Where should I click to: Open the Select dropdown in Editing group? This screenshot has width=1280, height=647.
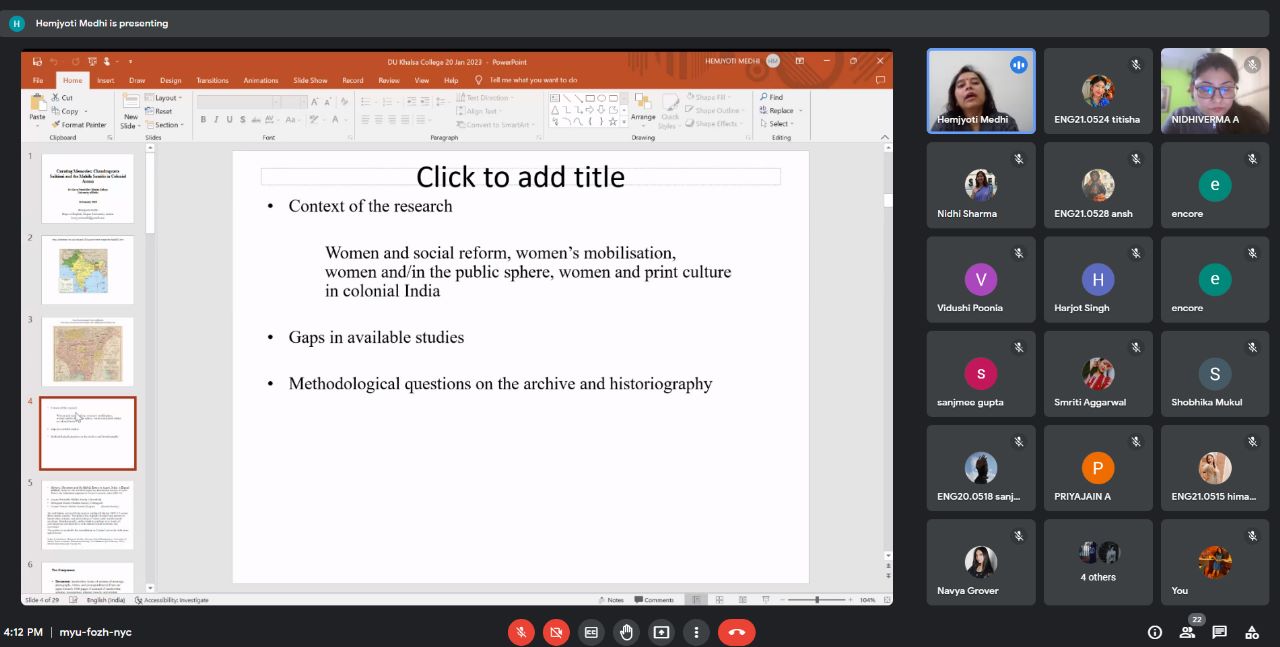(779, 124)
